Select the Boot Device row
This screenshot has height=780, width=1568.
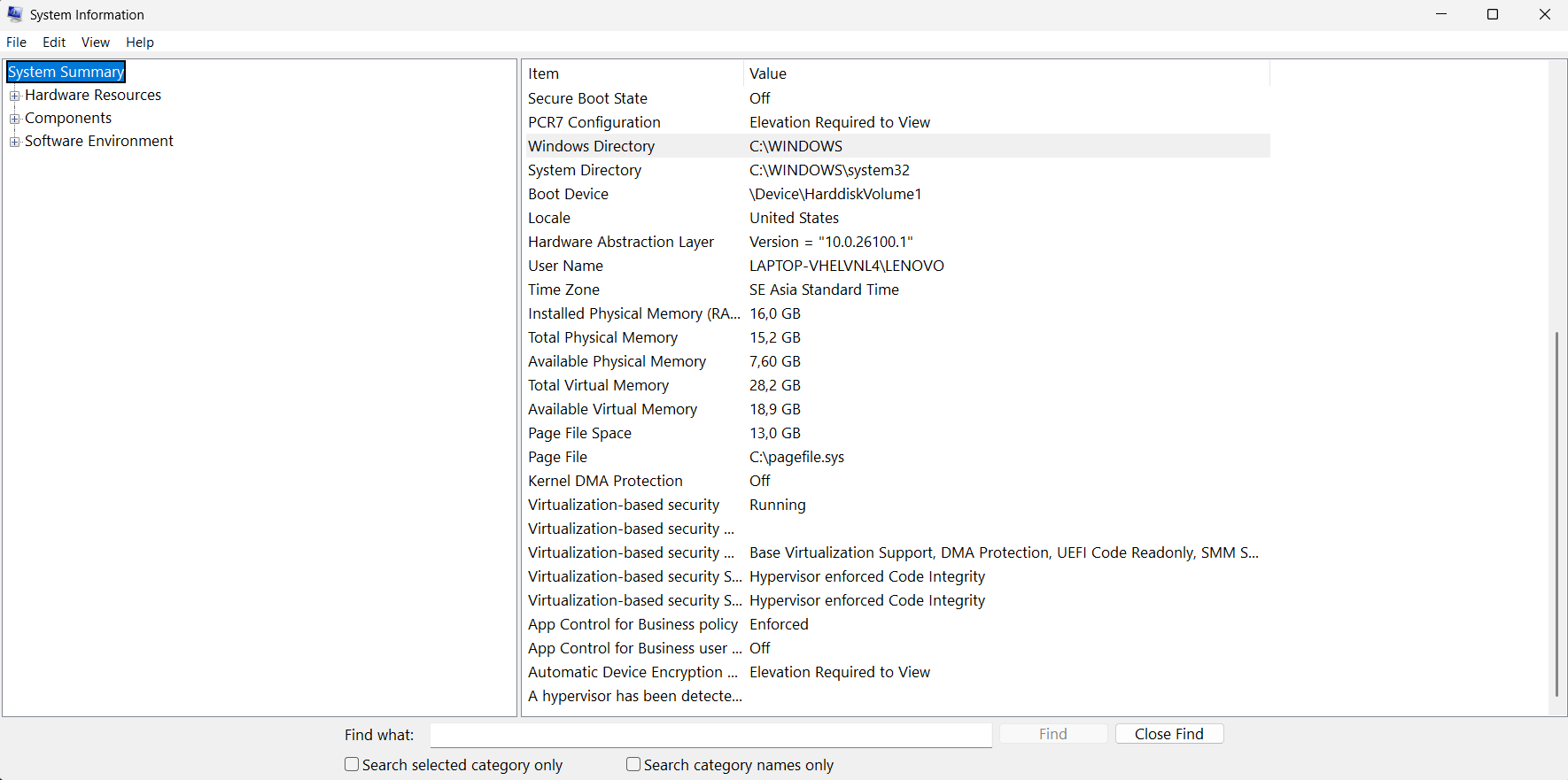coord(897,194)
